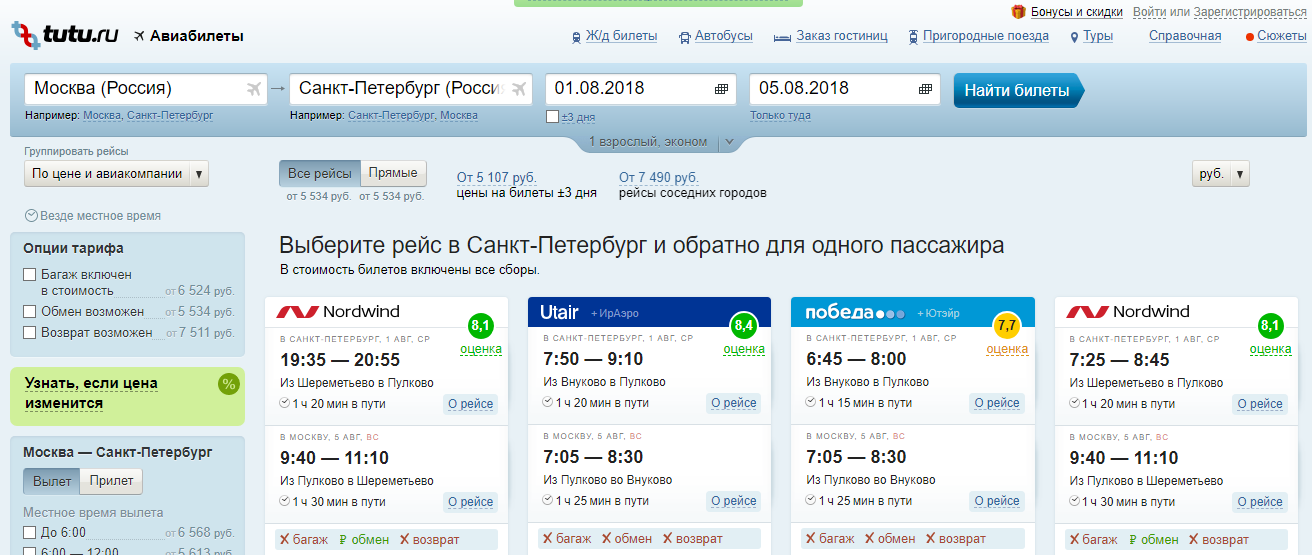Click the green percent price-alert icon
The image size is (1312, 555).
tap(229, 384)
